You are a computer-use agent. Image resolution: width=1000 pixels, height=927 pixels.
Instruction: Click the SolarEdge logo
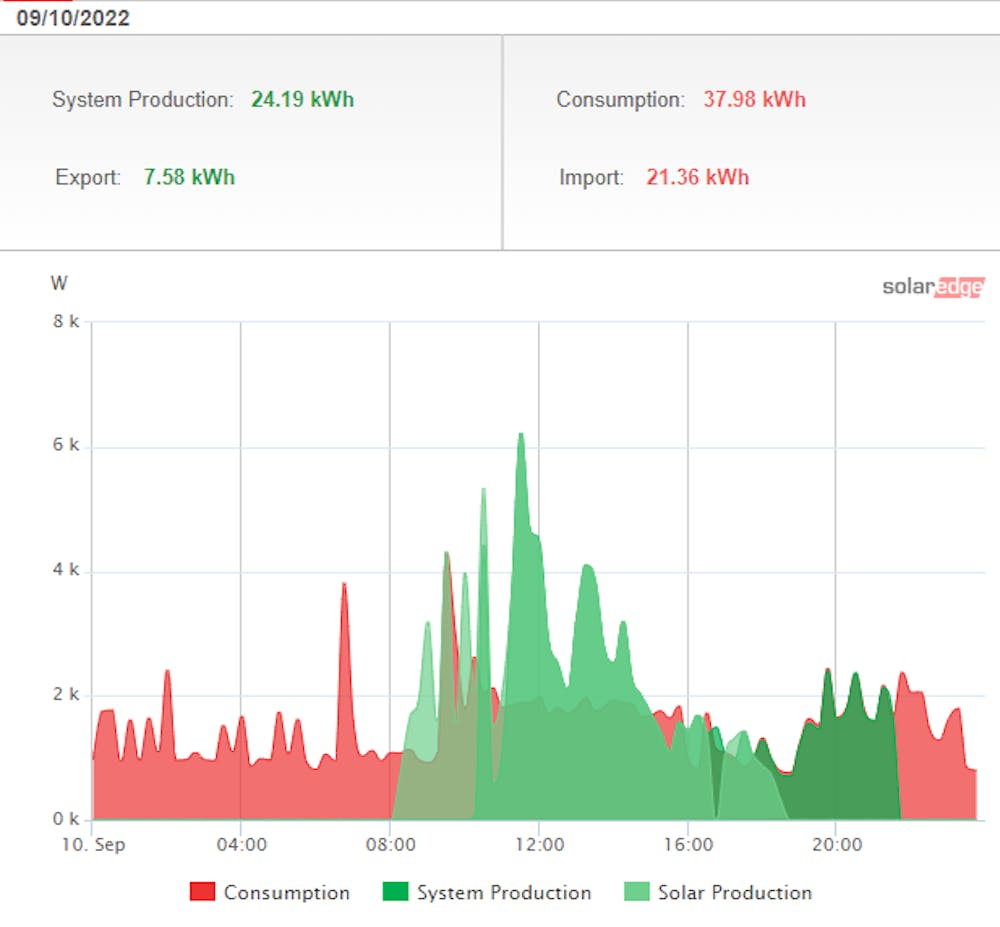pos(933,287)
